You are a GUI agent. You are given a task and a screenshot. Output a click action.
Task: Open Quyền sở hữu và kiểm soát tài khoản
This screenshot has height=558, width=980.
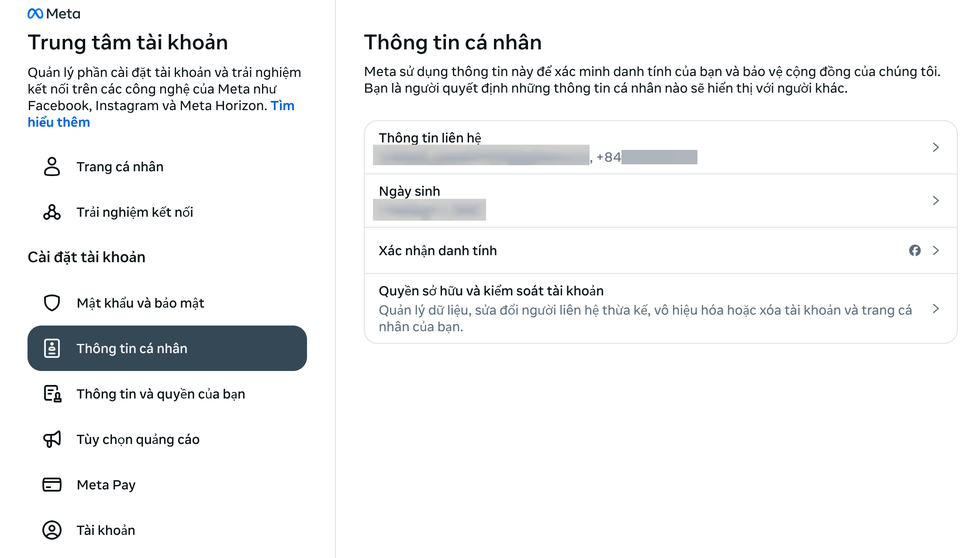click(490, 291)
